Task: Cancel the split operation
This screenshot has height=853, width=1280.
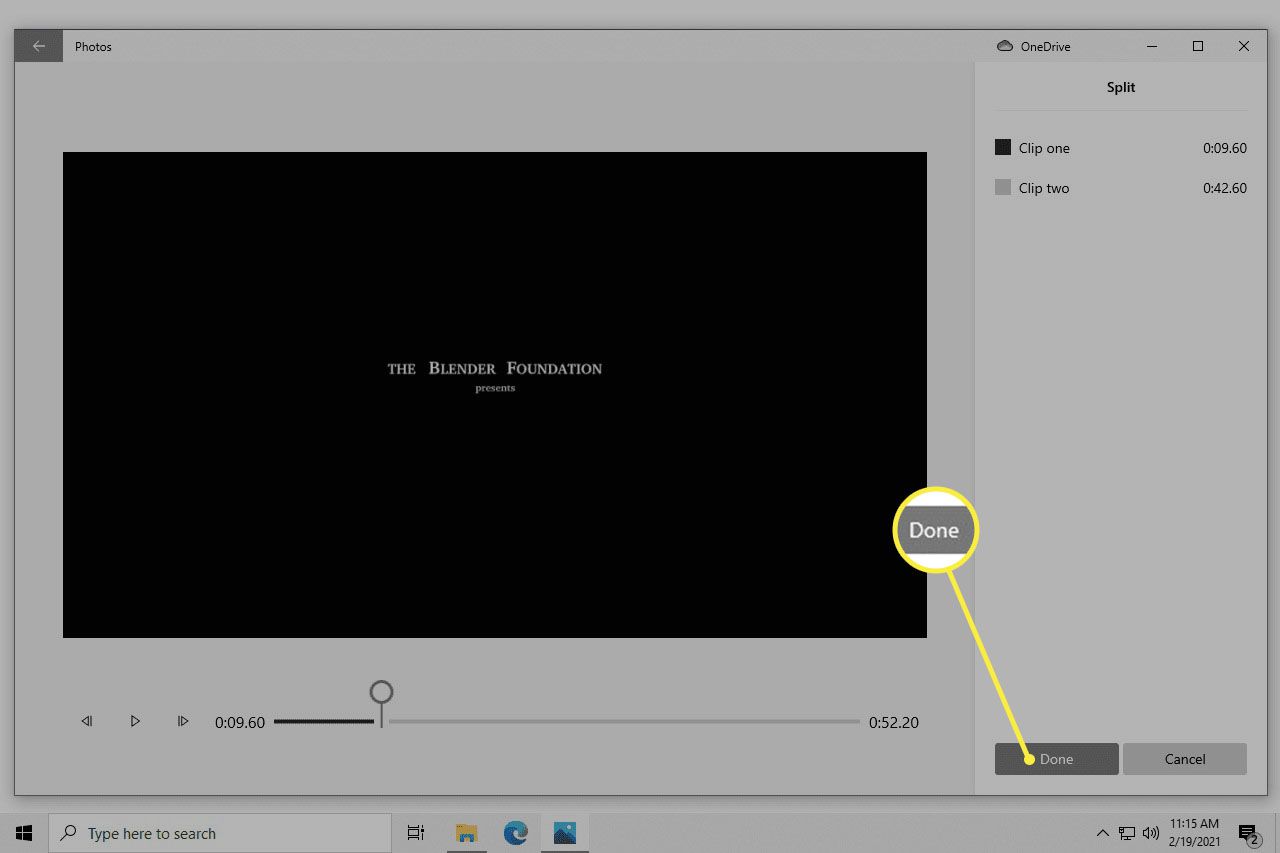Action: pos(1185,759)
